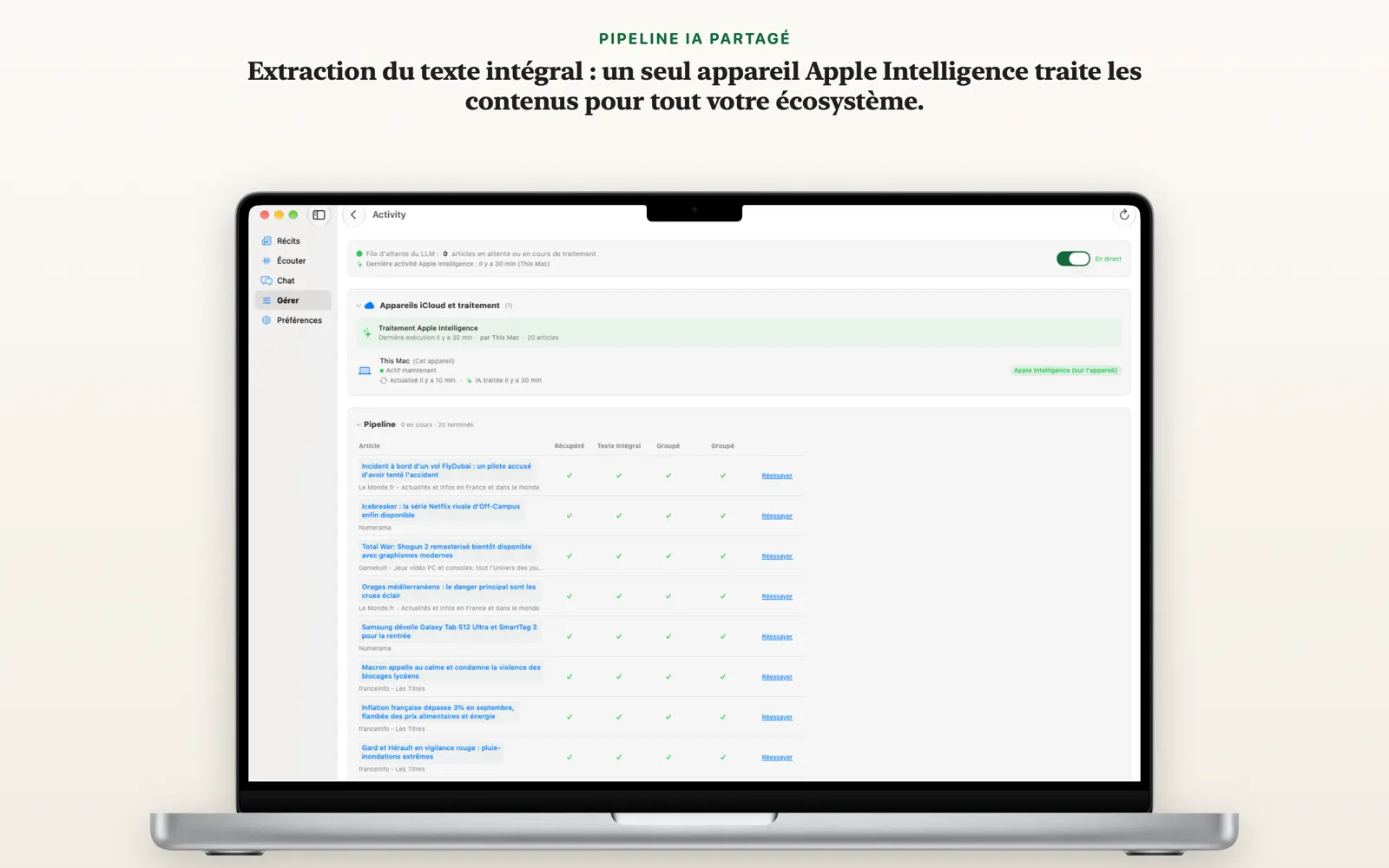This screenshot has width=1389, height=868.
Task: Click the Écouter waveform icon
Action: pos(267,261)
